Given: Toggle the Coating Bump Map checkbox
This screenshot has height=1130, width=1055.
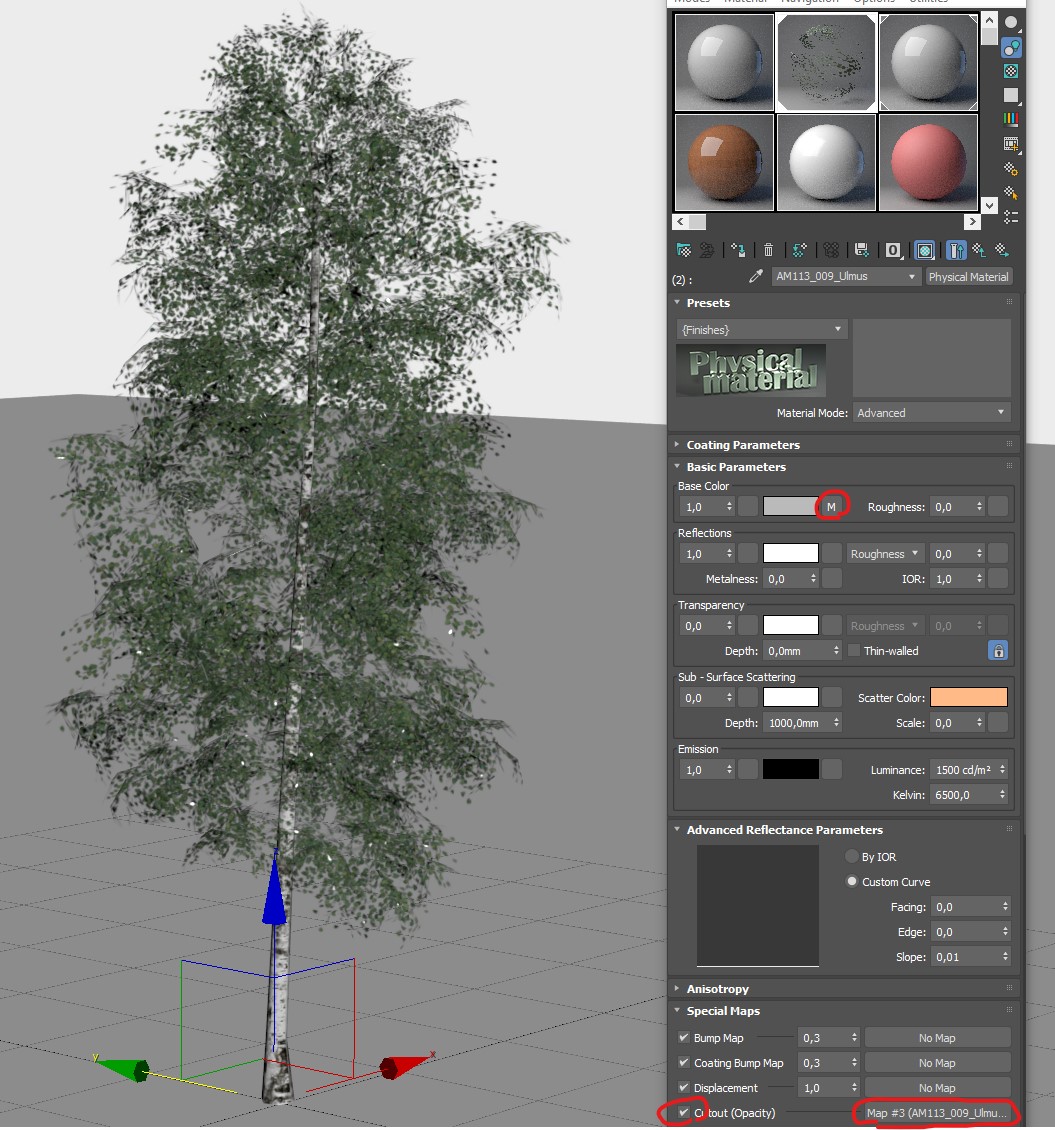Looking at the screenshot, I should (x=683, y=1062).
